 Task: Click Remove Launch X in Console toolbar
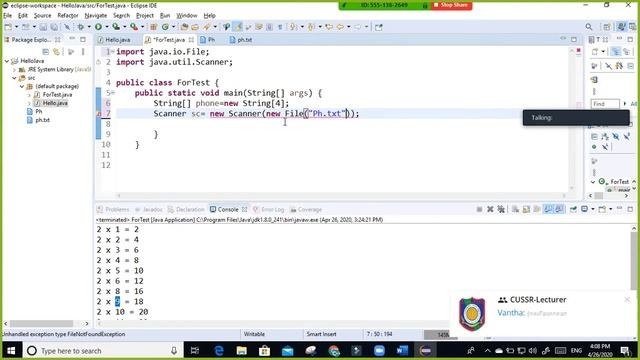[x=490, y=209]
